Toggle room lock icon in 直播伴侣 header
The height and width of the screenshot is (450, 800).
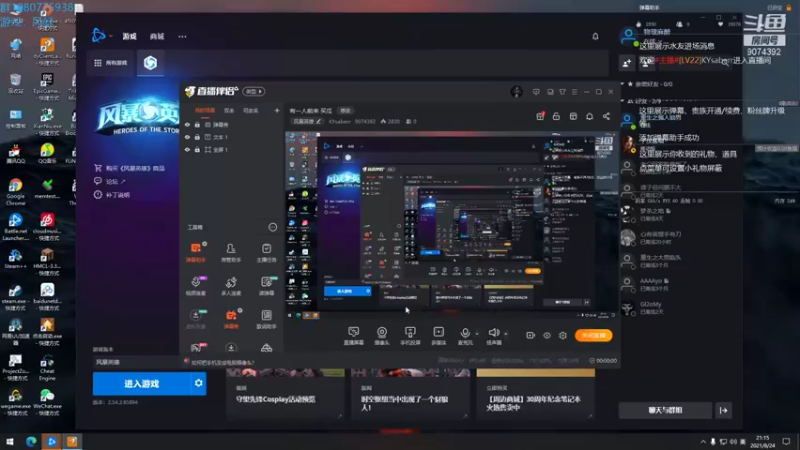pyautogui.click(x=556, y=116)
